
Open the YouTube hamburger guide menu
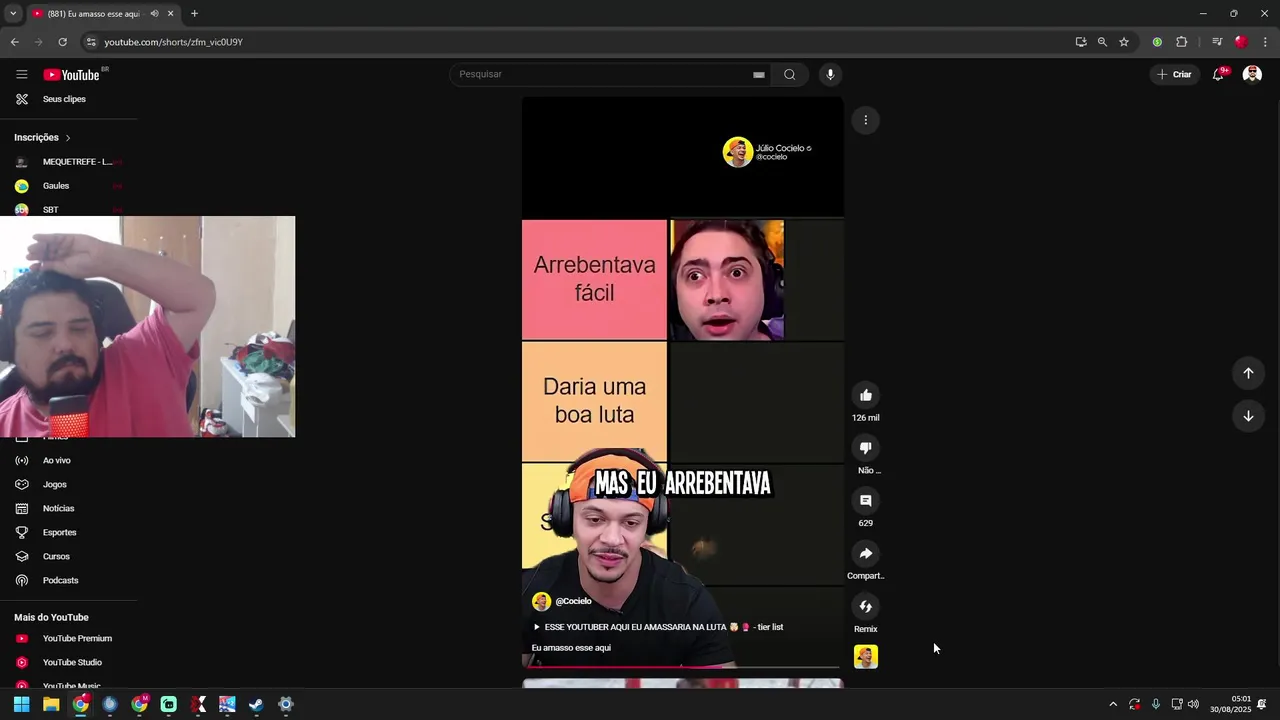pos(21,74)
